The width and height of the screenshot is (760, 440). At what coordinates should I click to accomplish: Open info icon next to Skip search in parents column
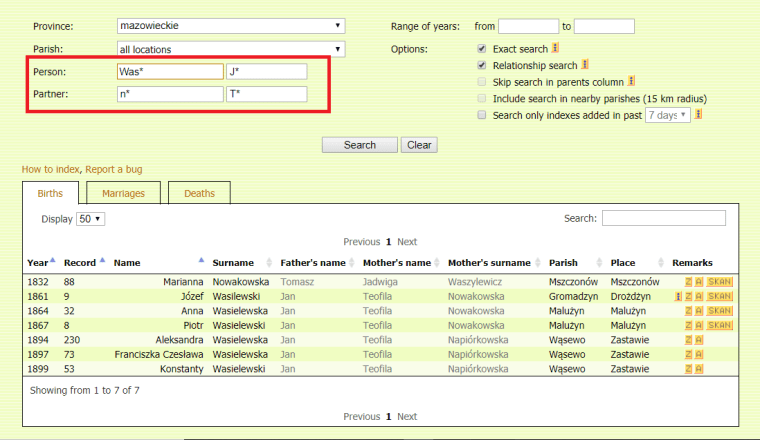tap(631, 81)
